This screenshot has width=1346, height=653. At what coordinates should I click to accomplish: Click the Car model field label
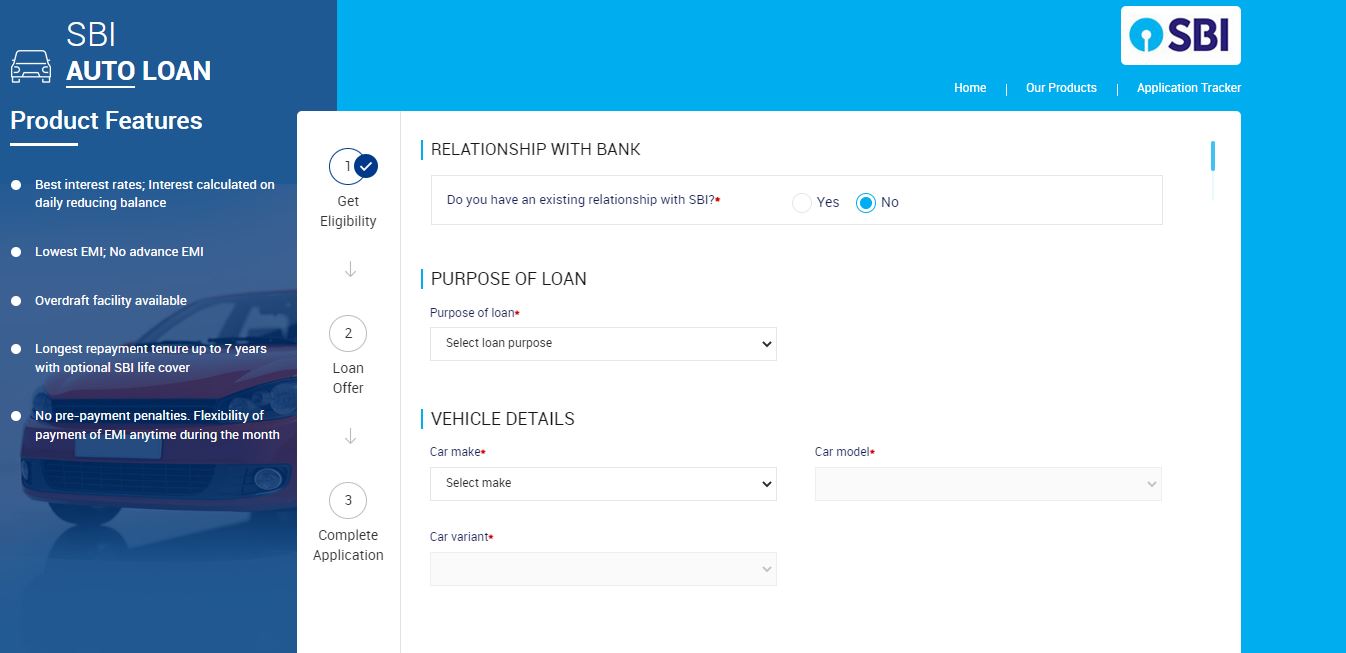tap(844, 452)
